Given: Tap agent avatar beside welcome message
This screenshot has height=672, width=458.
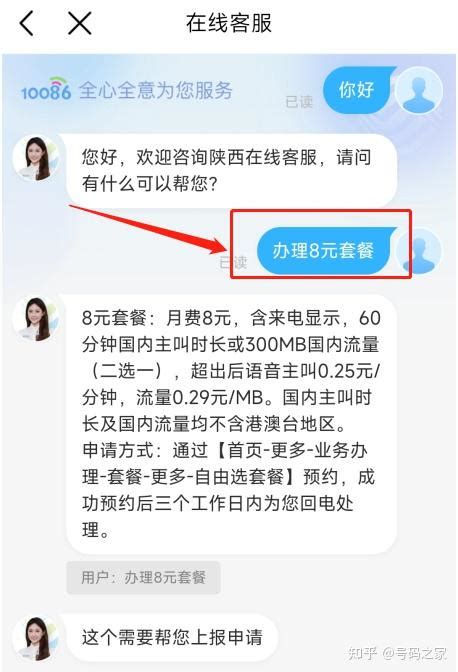Looking at the screenshot, I should tap(37, 158).
